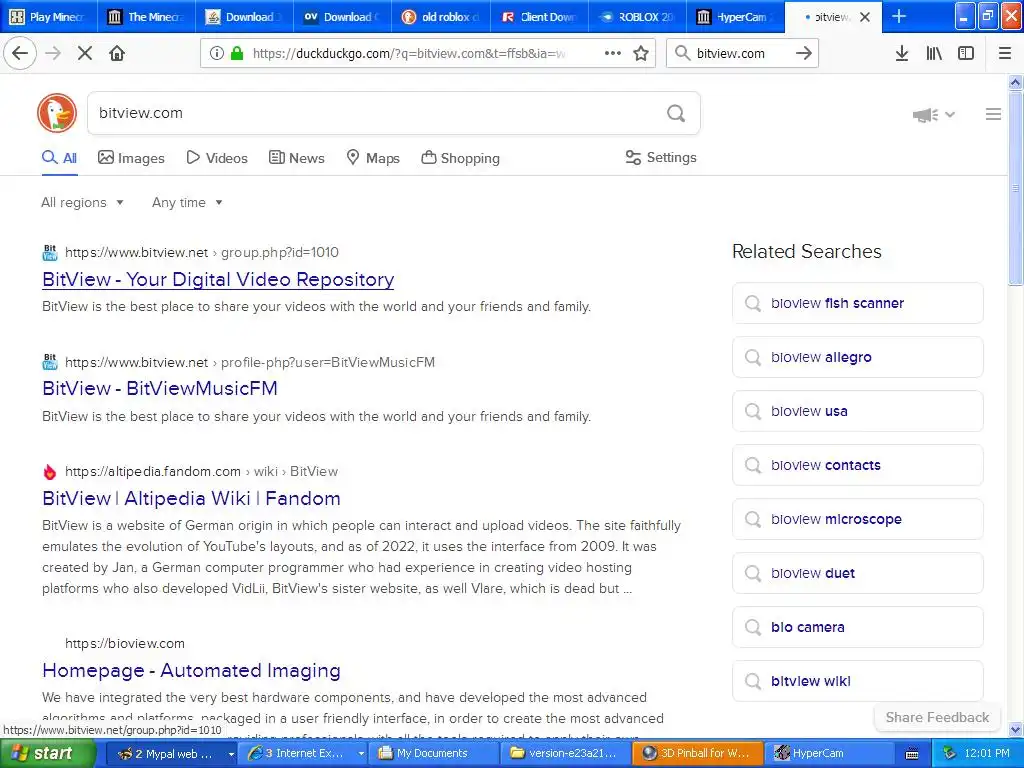
Task: Open the browser hamburger menu
Action: [1005, 53]
